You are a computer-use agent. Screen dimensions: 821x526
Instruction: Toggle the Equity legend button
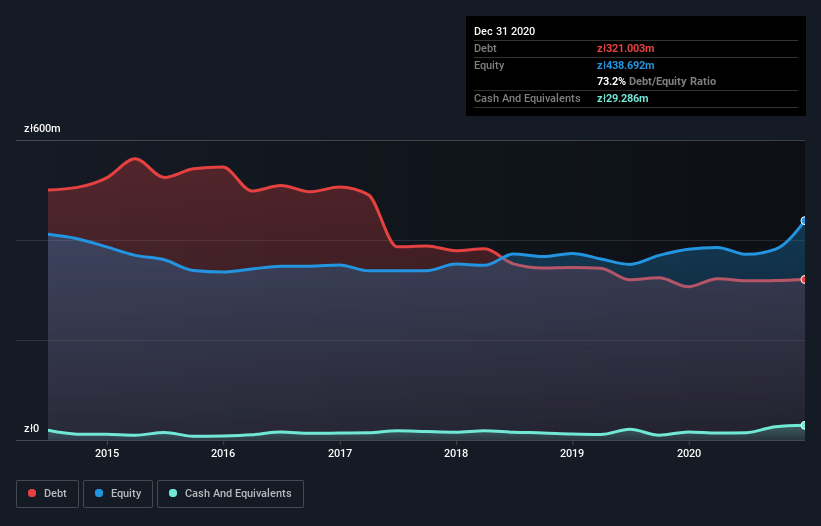[x=118, y=494]
